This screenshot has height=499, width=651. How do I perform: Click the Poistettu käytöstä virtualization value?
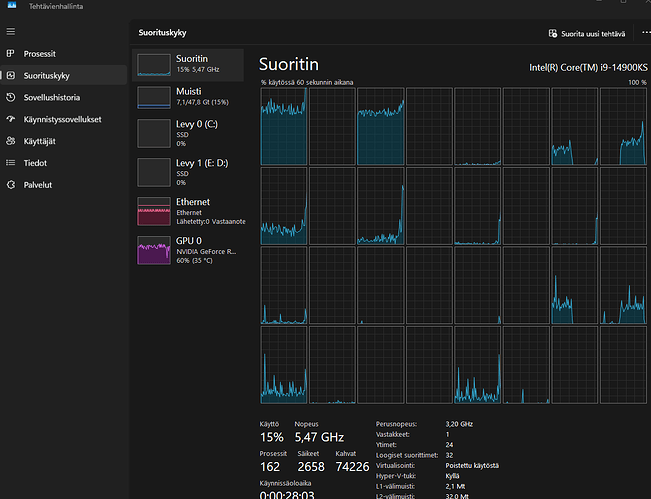(472, 466)
